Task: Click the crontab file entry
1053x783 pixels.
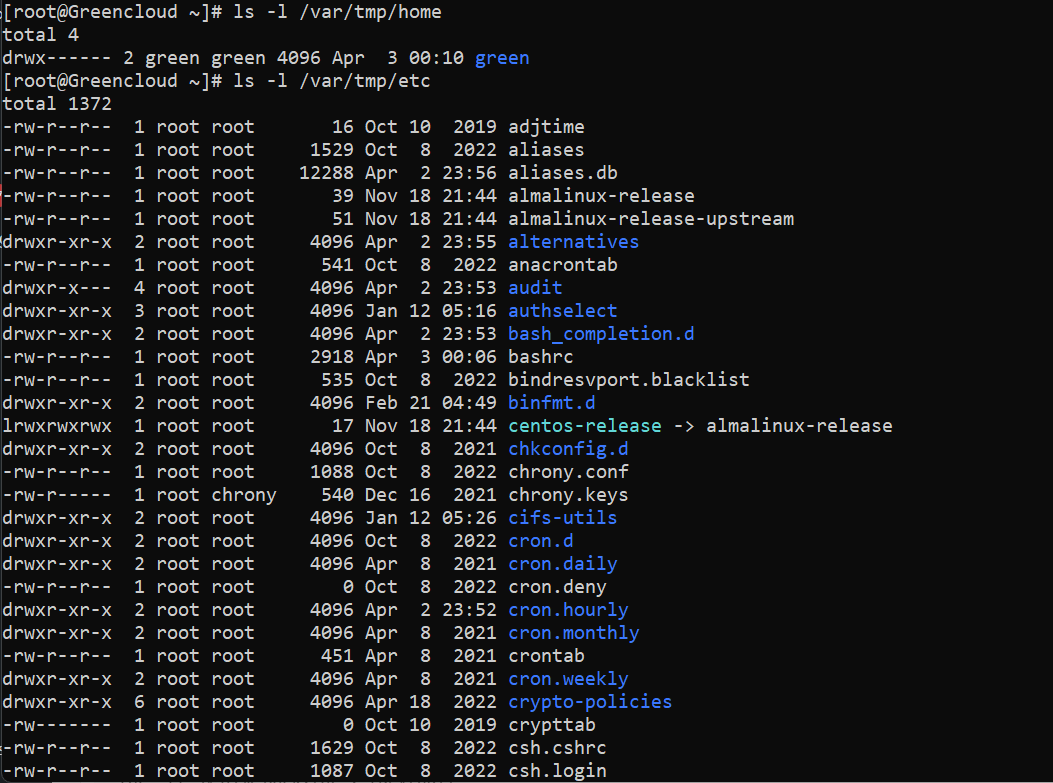Action: [546, 655]
